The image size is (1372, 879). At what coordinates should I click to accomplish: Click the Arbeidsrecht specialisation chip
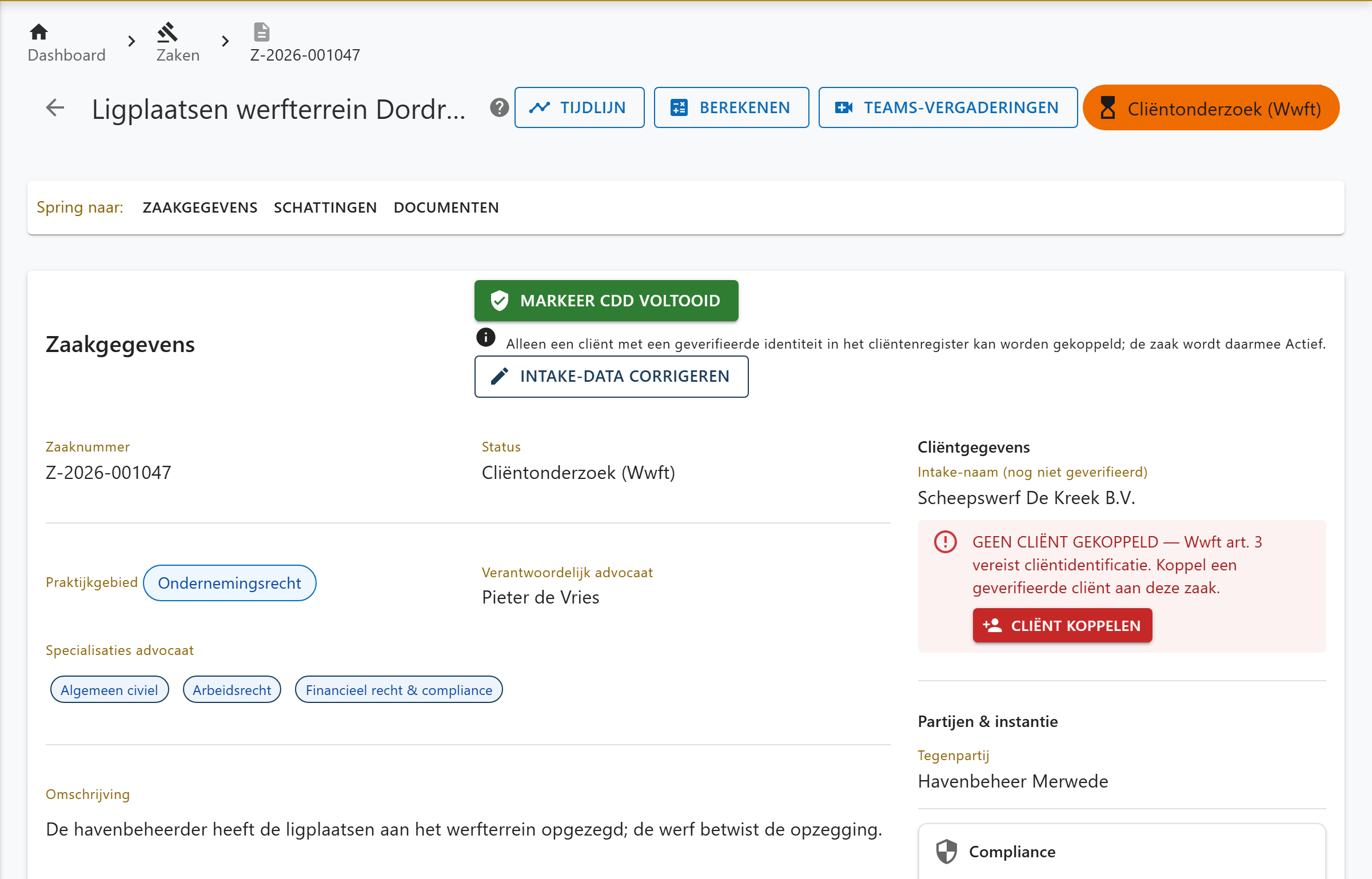pos(232,690)
